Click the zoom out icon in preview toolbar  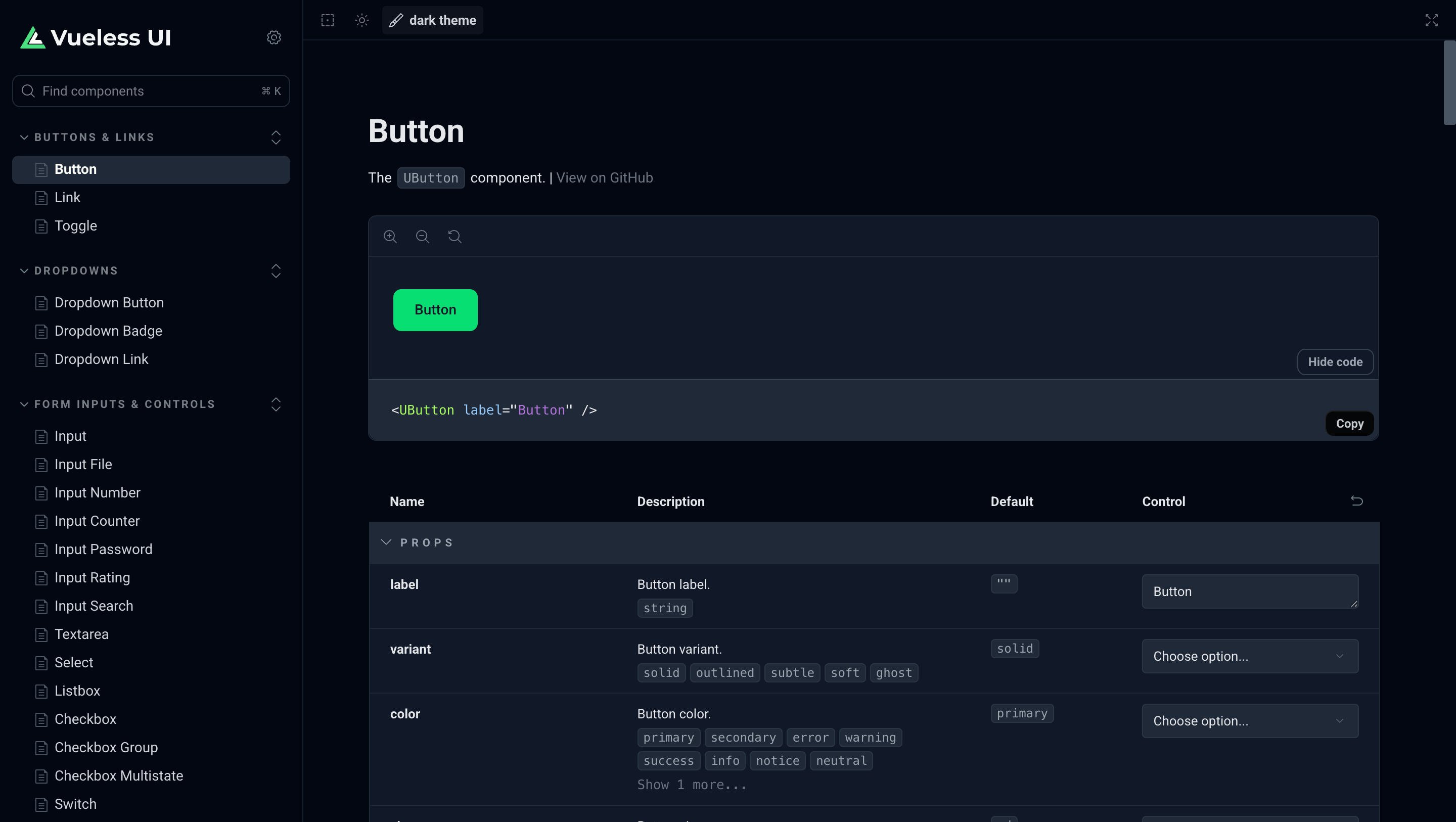[x=422, y=236]
